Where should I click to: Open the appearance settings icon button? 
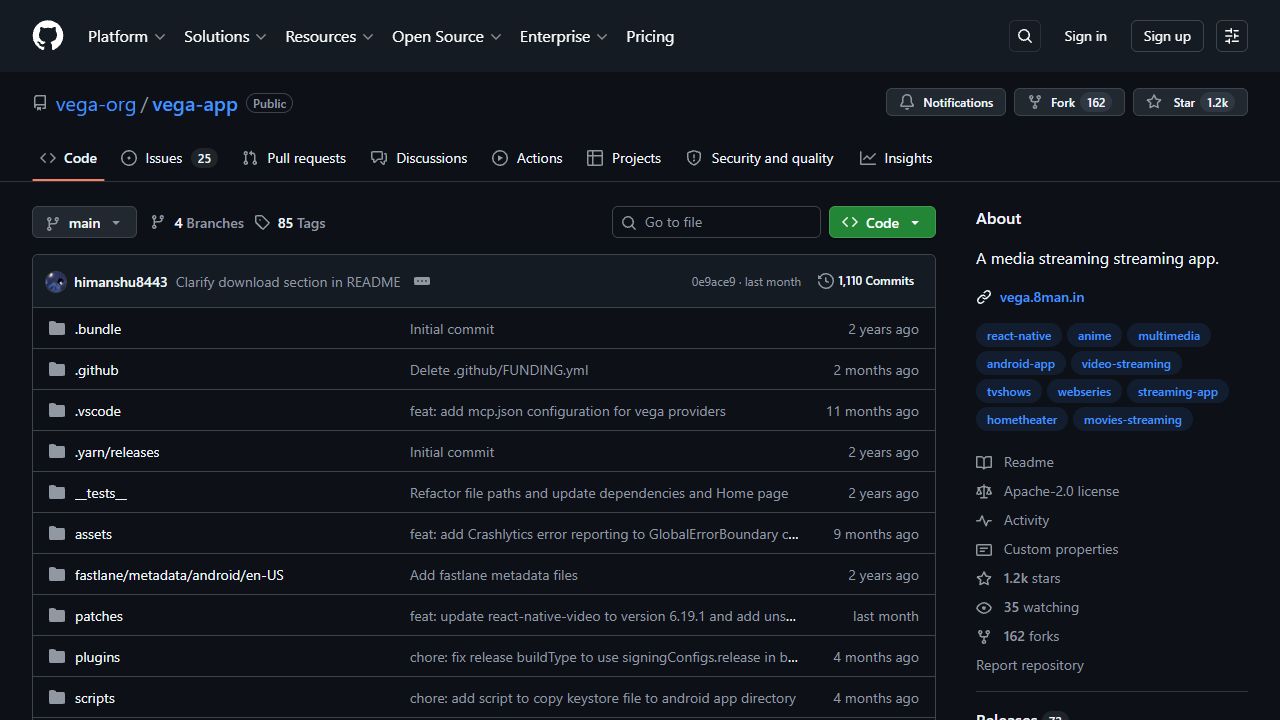click(x=1232, y=36)
